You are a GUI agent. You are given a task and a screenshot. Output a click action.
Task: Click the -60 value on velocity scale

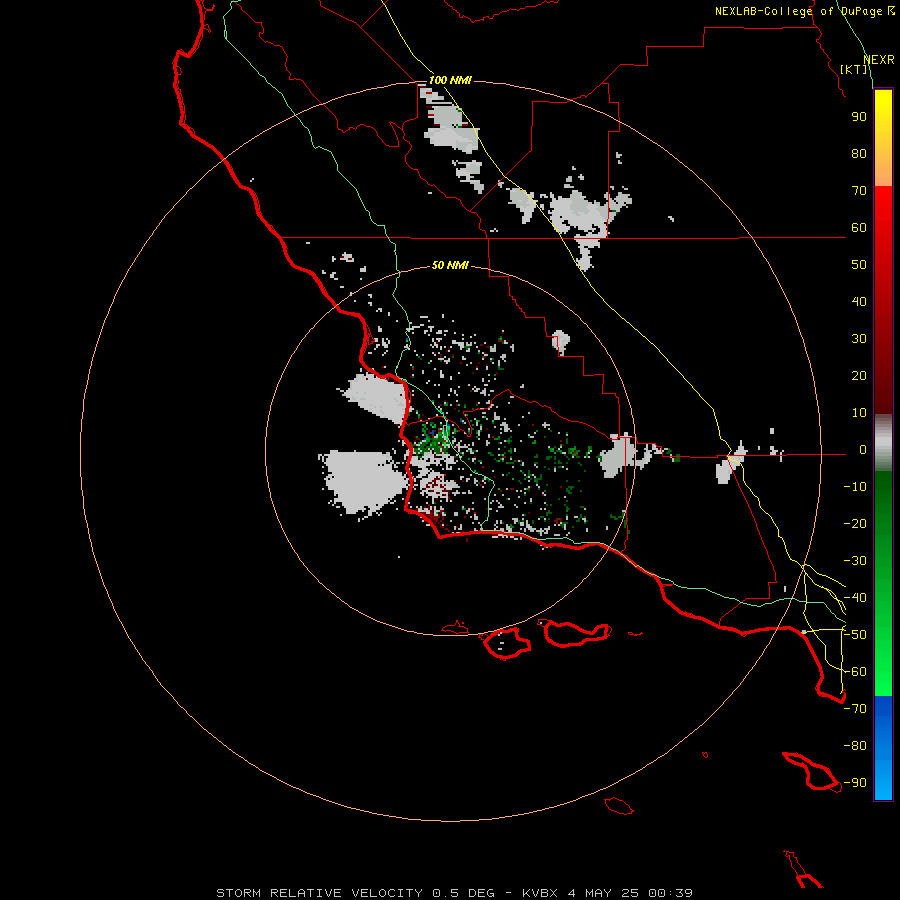click(x=855, y=672)
